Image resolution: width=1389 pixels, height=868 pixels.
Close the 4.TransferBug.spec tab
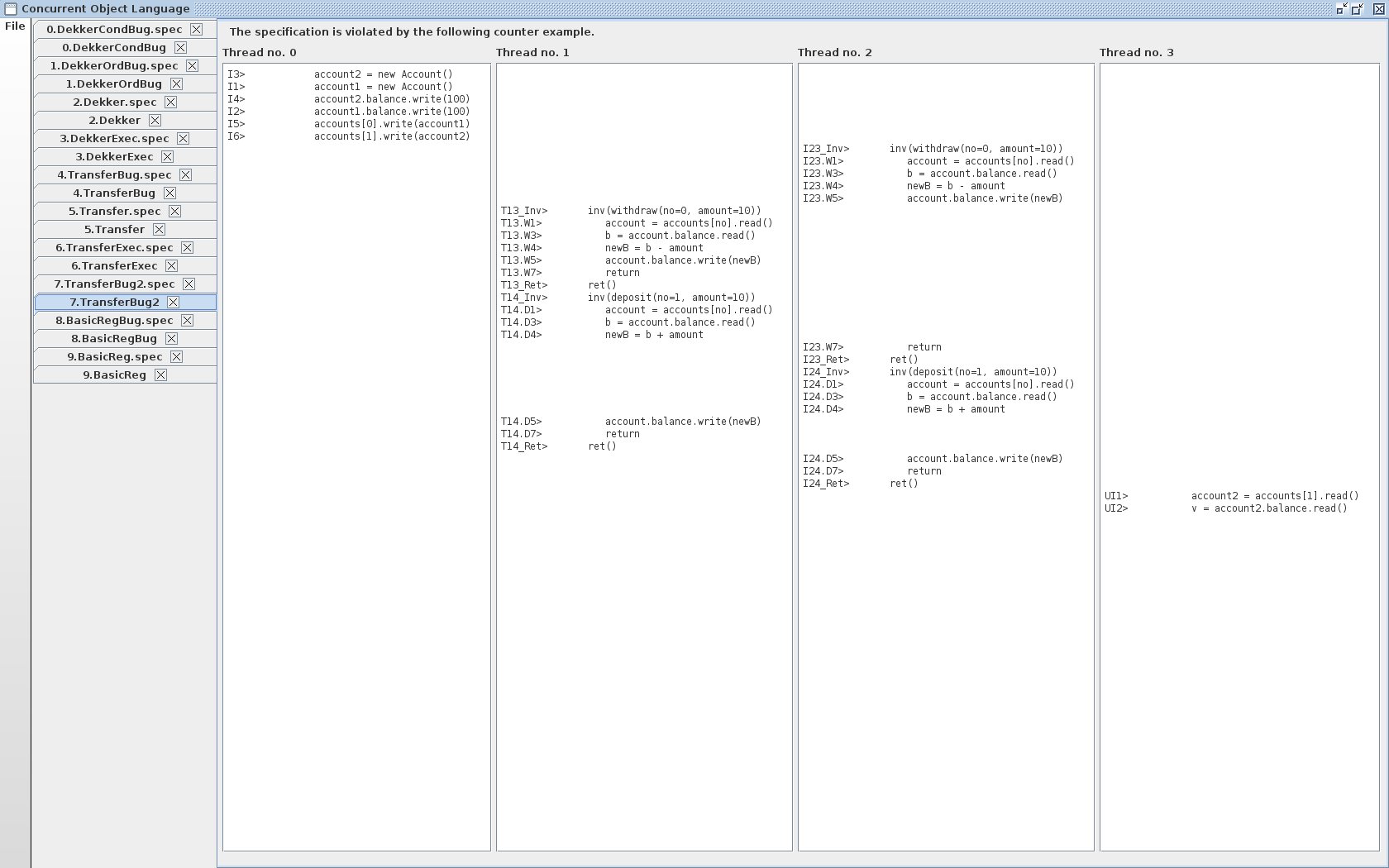[x=185, y=174]
